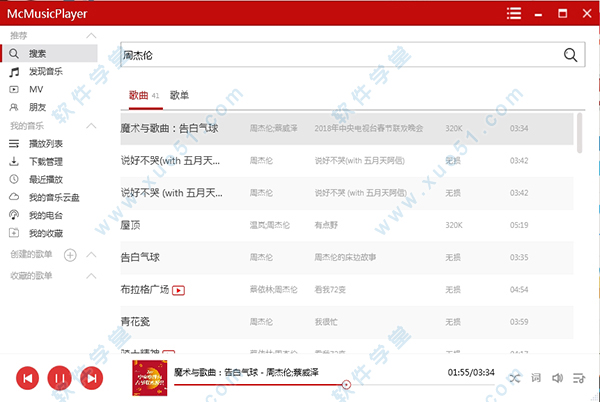Click the magnifier icon in search box

[572, 55]
